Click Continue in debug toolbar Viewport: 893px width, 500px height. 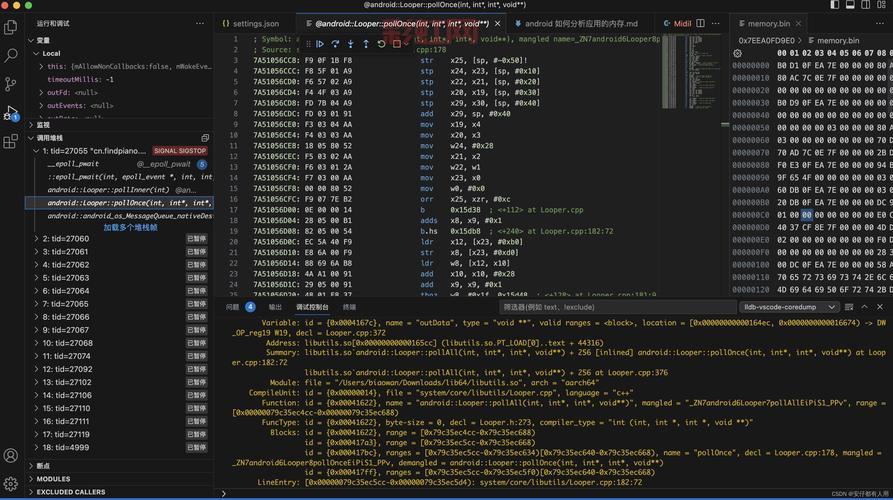[320, 44]
